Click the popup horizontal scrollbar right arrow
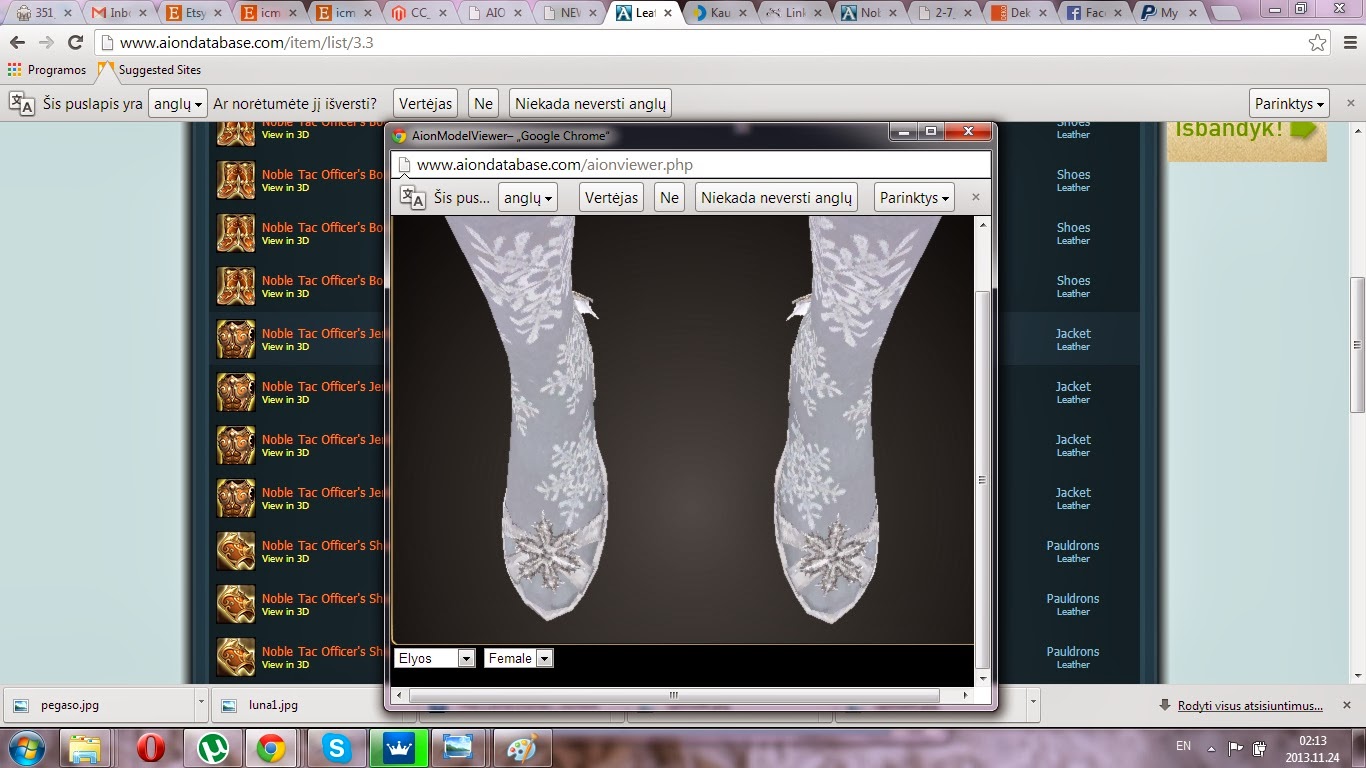The image size is (1366, 768). click(965, 695)
